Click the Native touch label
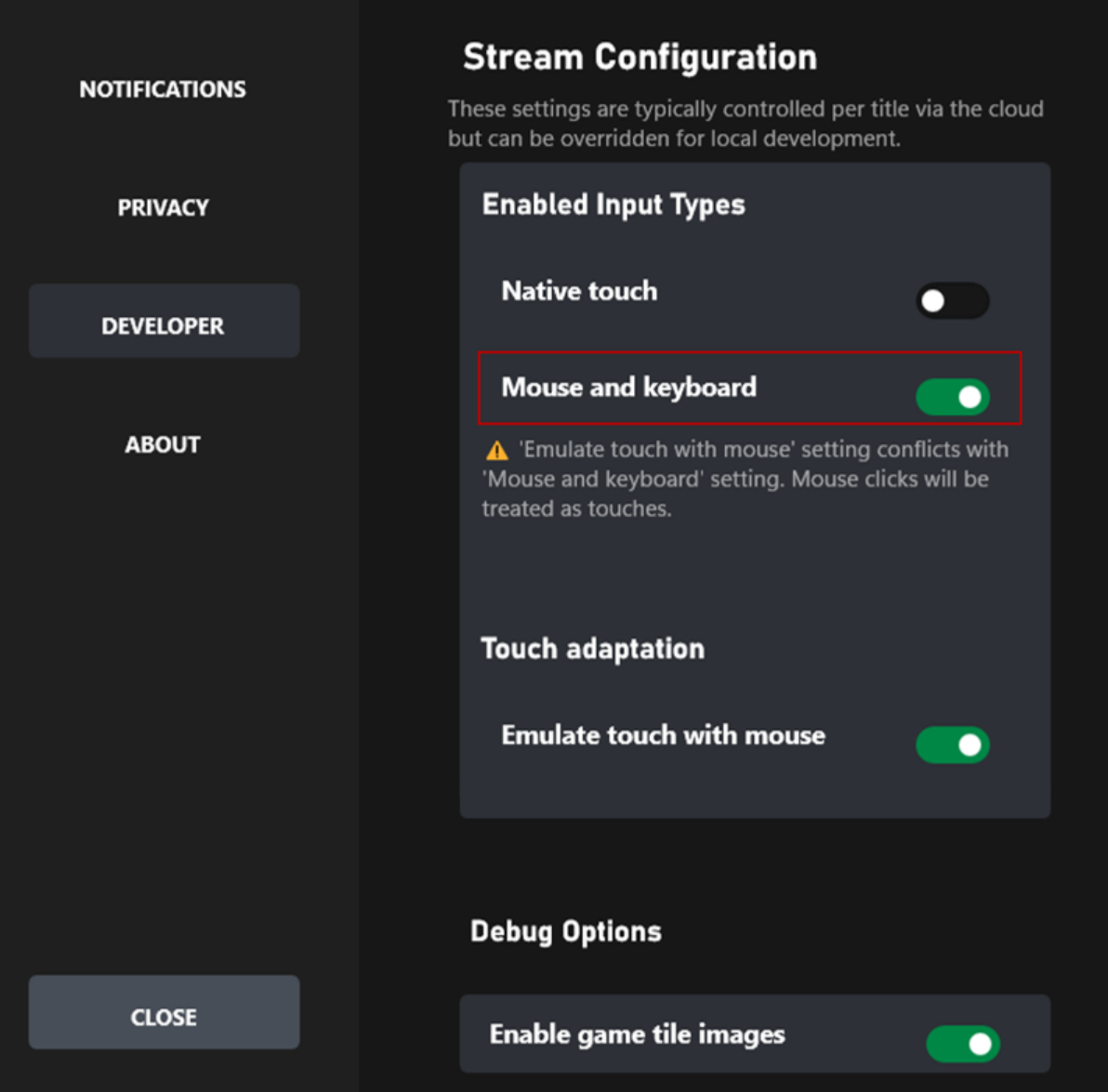This screenshot has height=1092, width=1108. [x=578, y=291]
